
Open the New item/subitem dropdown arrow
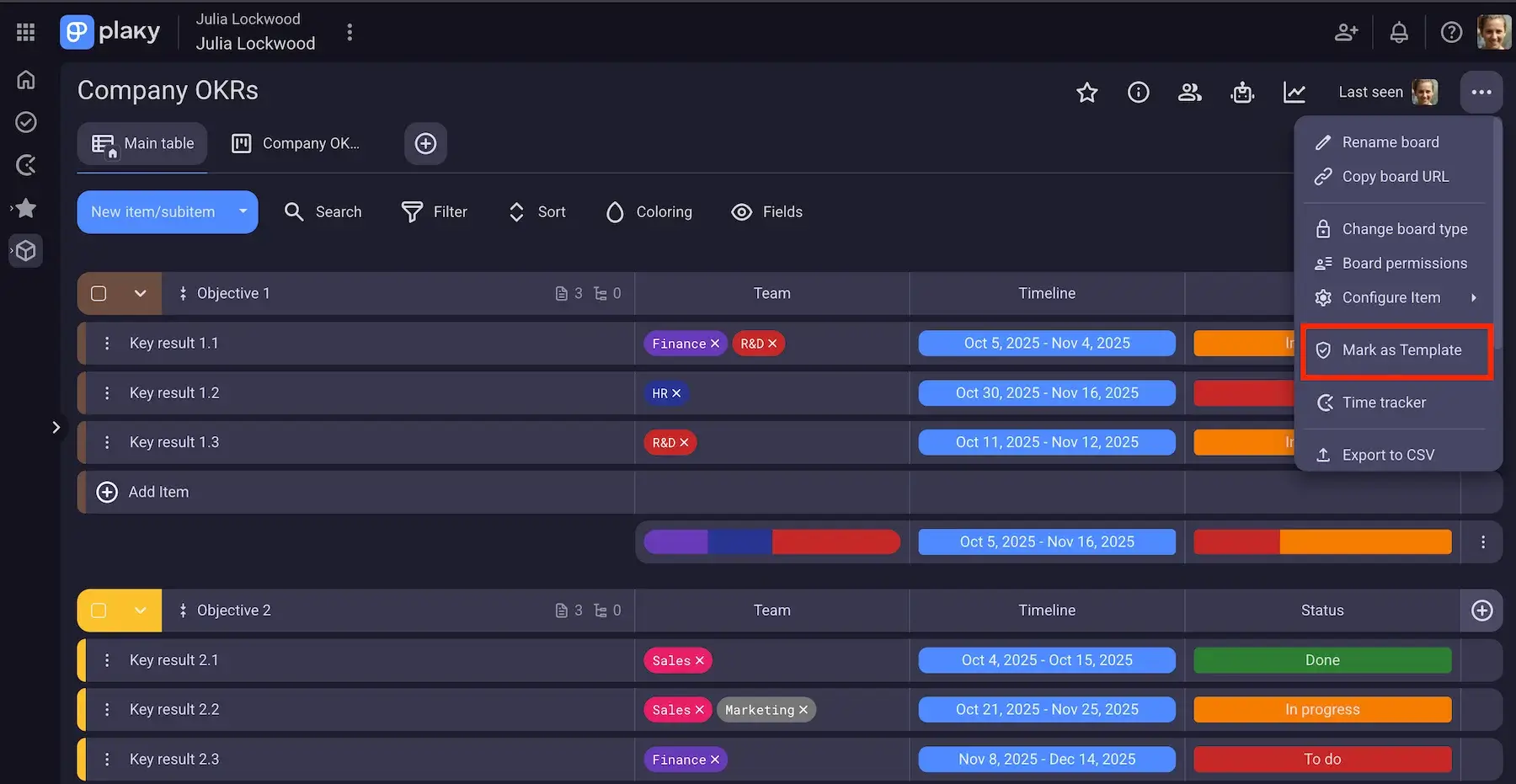coord(243,212)
